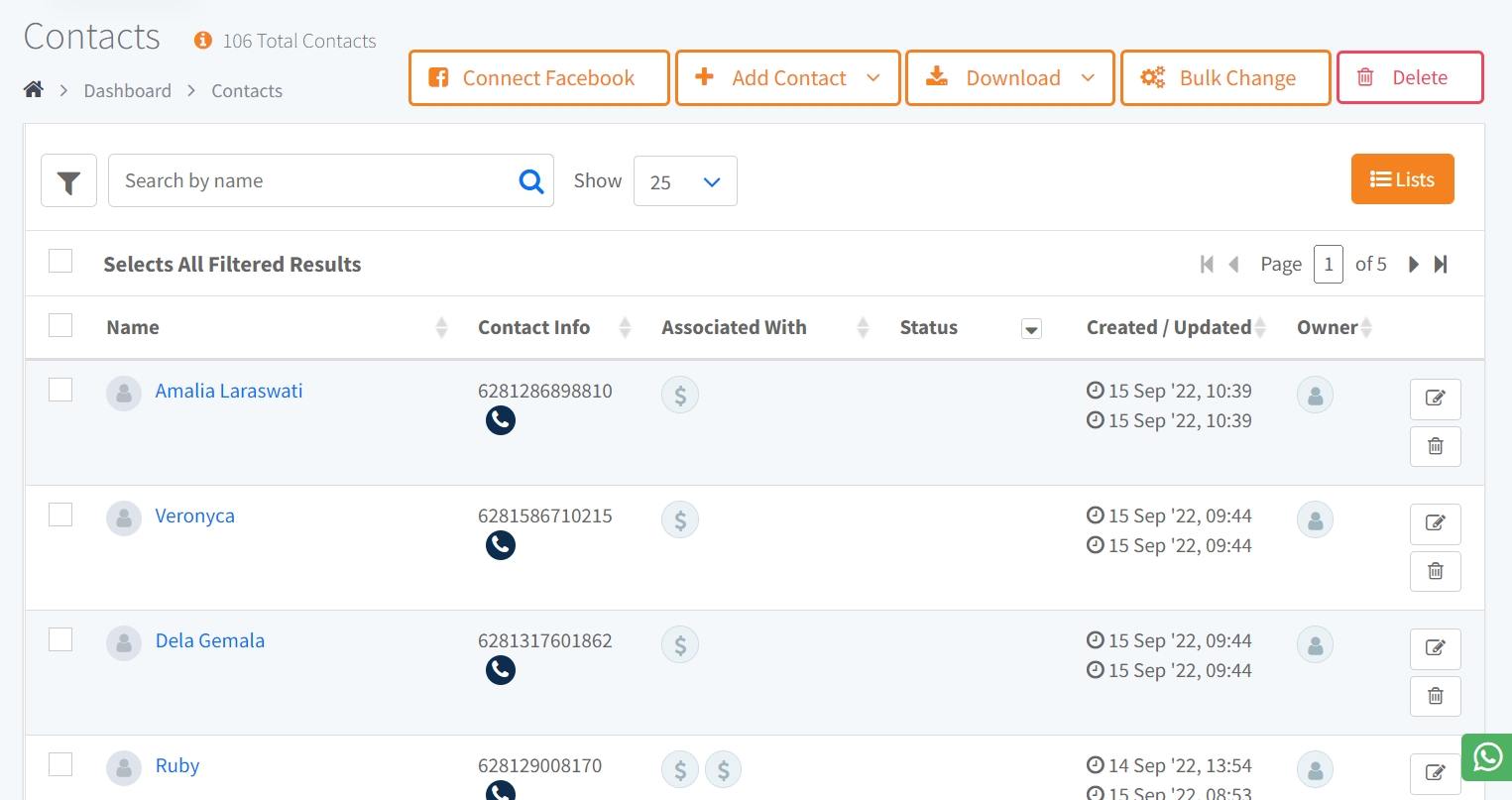Open Contacts breadcrumb

click(247, 91)
